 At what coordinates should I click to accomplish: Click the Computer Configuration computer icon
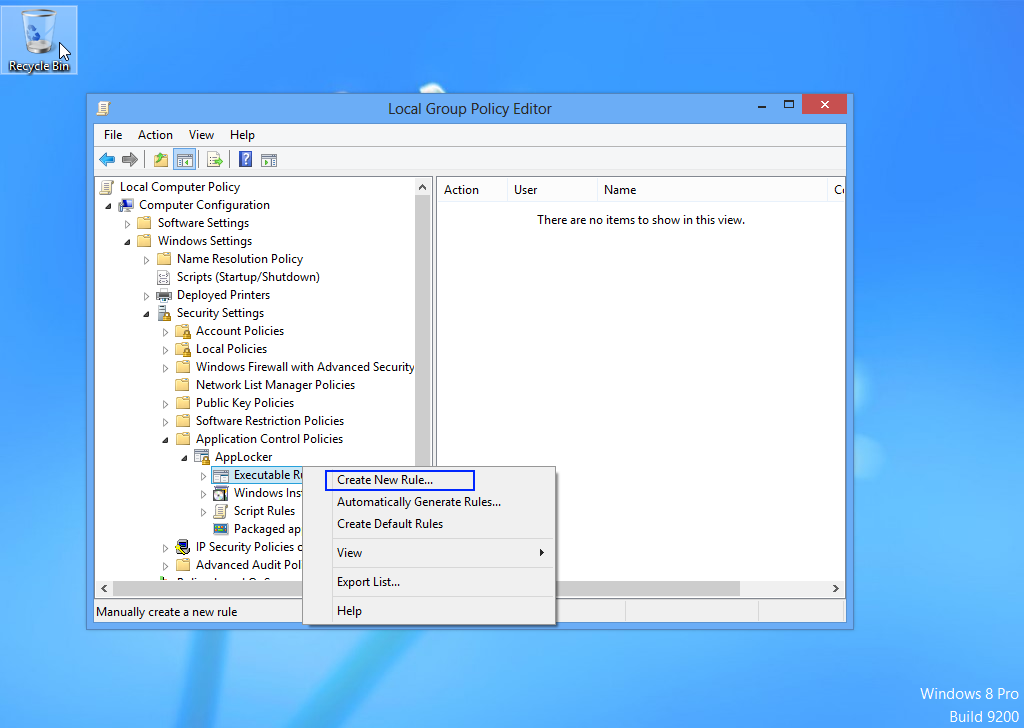(x=125, y=206)
